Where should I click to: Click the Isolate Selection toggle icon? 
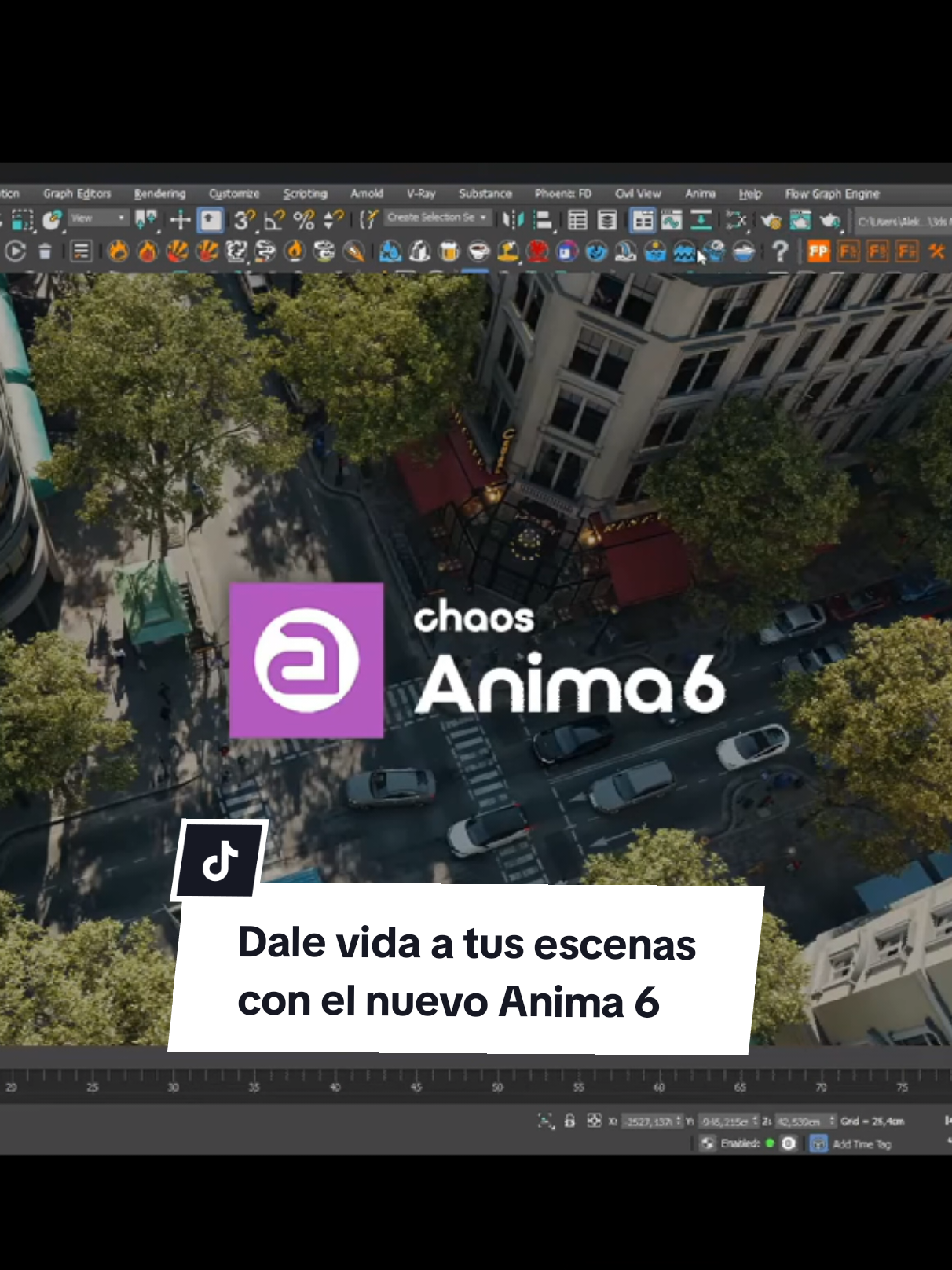click(x=545, y=1121)
